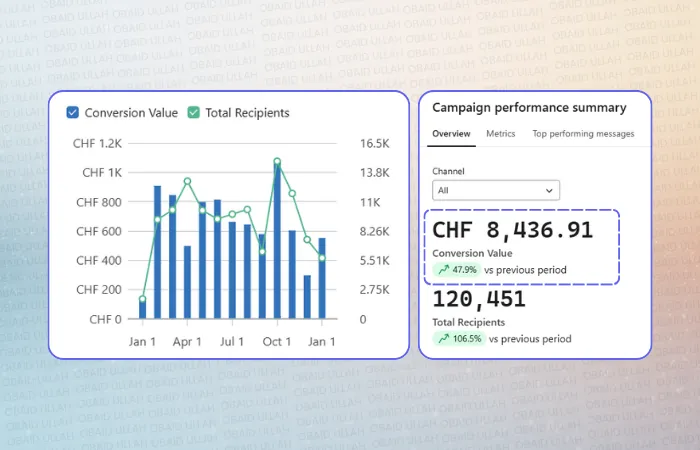Click the Conversion Value legend label
The image size is (700, 450).
pyautogui.click(x=131, y=113)
